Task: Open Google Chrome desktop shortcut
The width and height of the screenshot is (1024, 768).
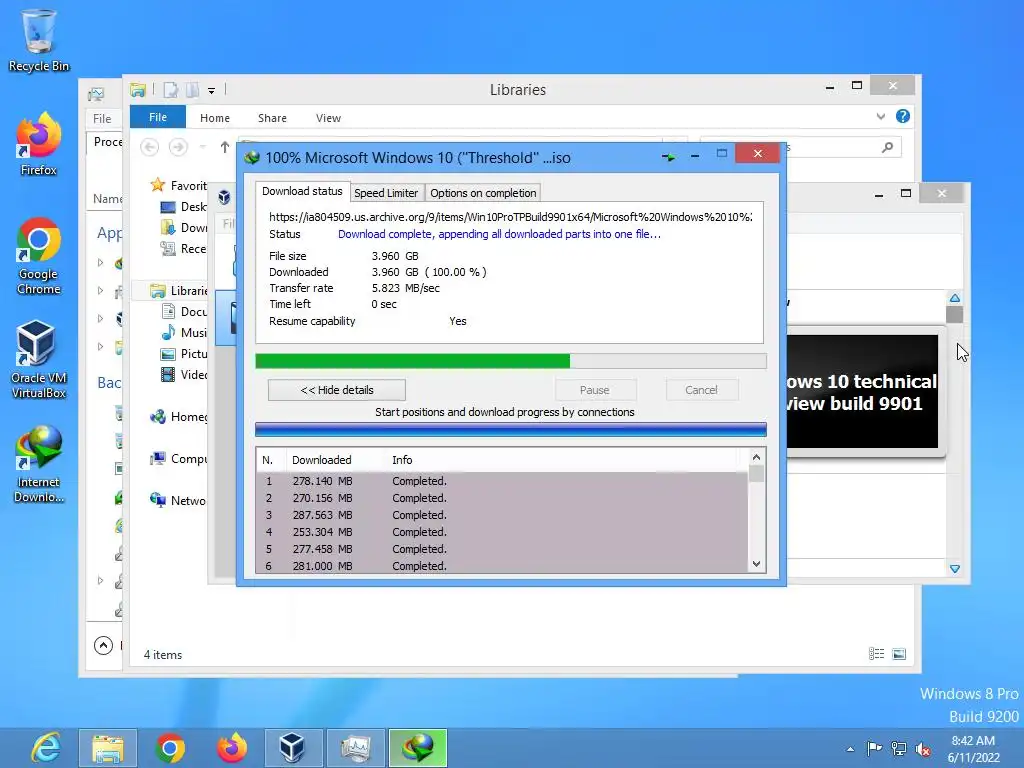Action: point(39,256)
